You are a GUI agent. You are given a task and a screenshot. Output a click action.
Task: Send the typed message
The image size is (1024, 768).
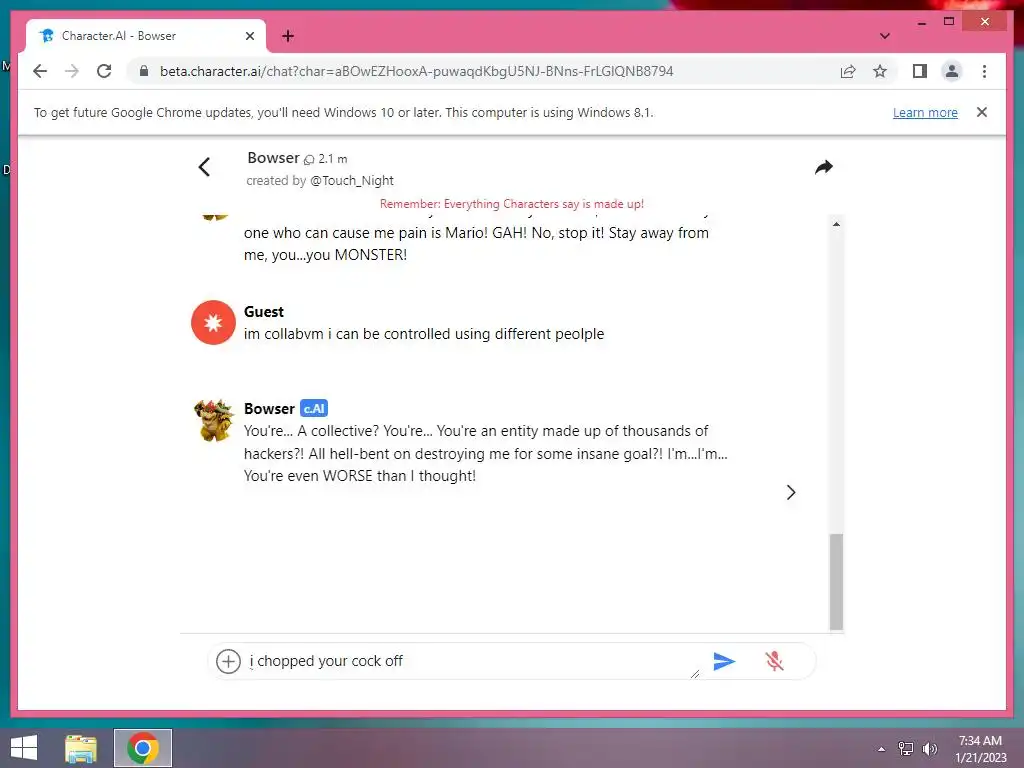coord(724,662)
